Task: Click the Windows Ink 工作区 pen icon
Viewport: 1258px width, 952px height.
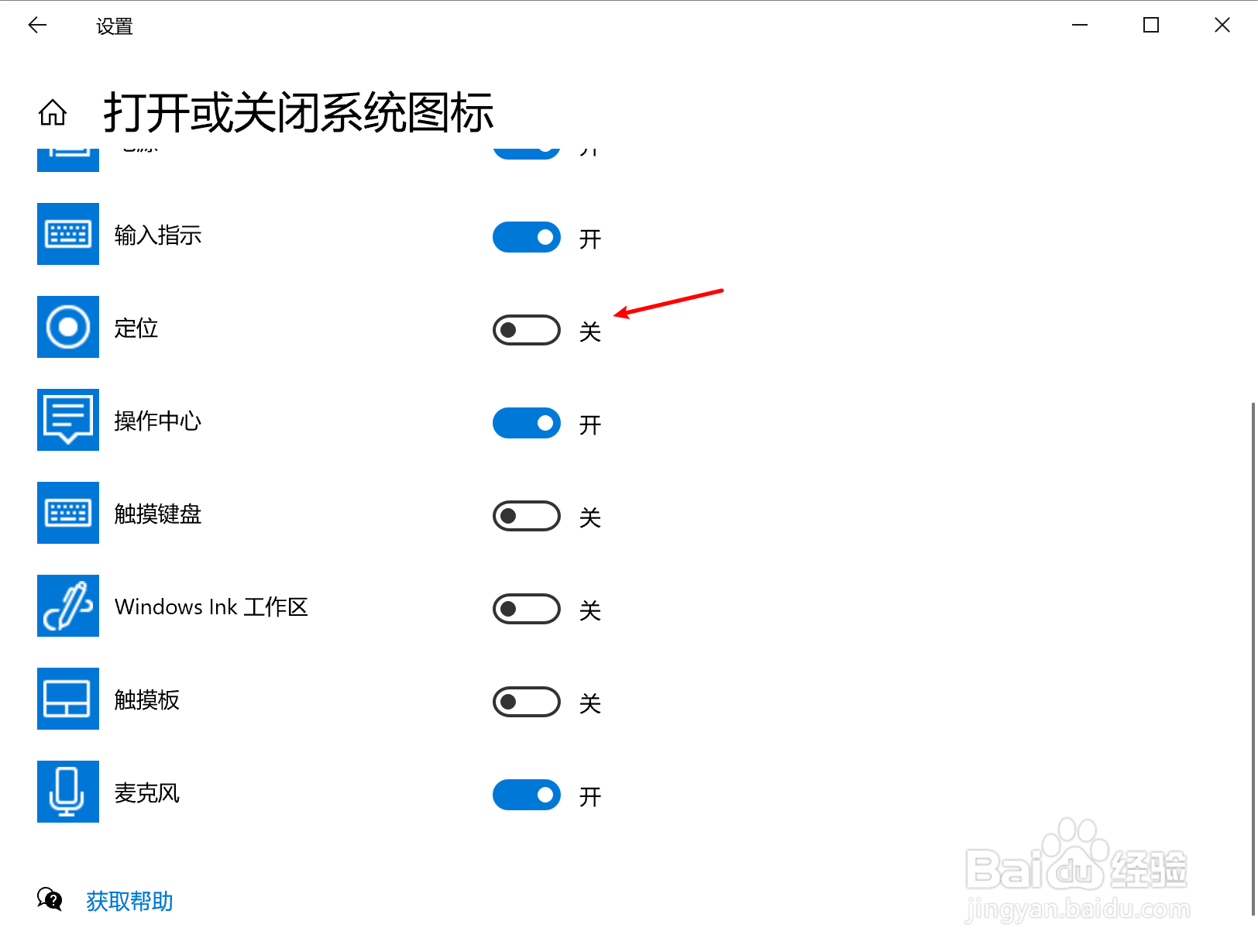Action: (68, 606)
